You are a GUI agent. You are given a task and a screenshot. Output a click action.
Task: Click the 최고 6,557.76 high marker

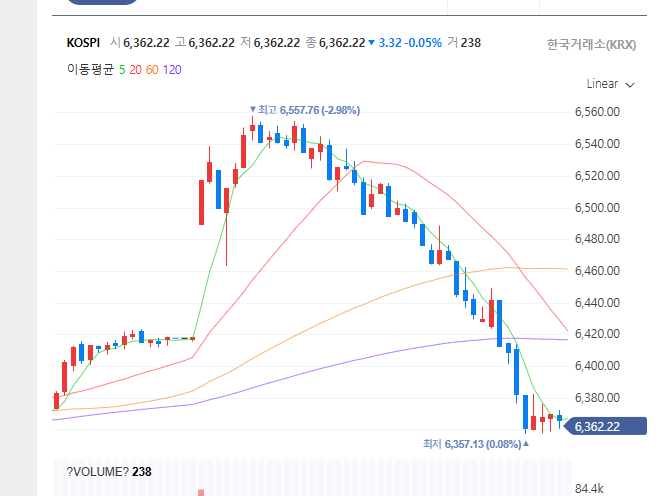coord(305,110)
